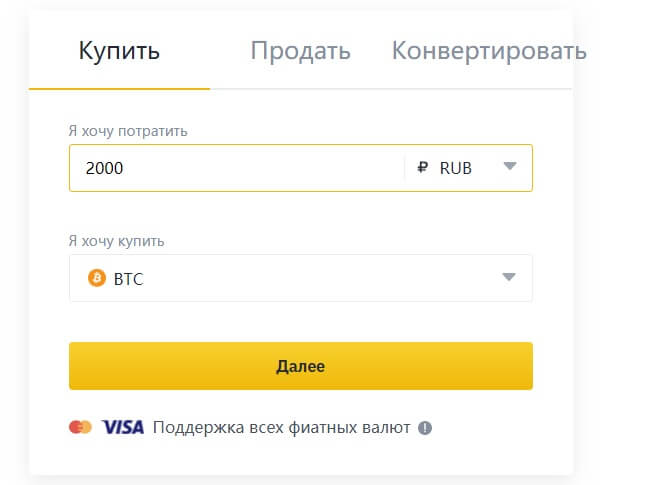Expand the RUB fiat currency dropdown arrow
Screen dimensions: 649x485
510,166
